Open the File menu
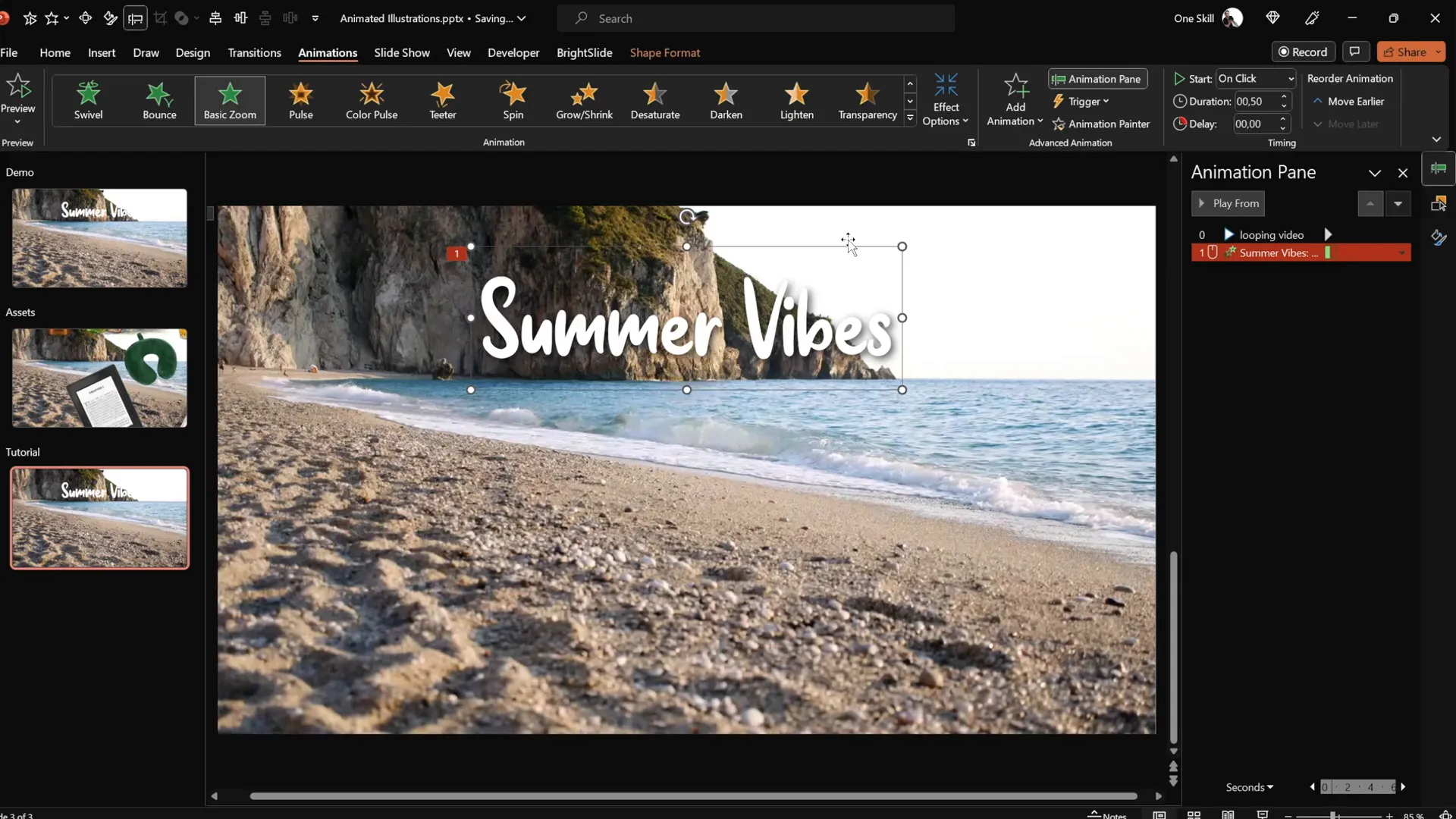Screen dimensions: 1456x819 click(9, 52)
